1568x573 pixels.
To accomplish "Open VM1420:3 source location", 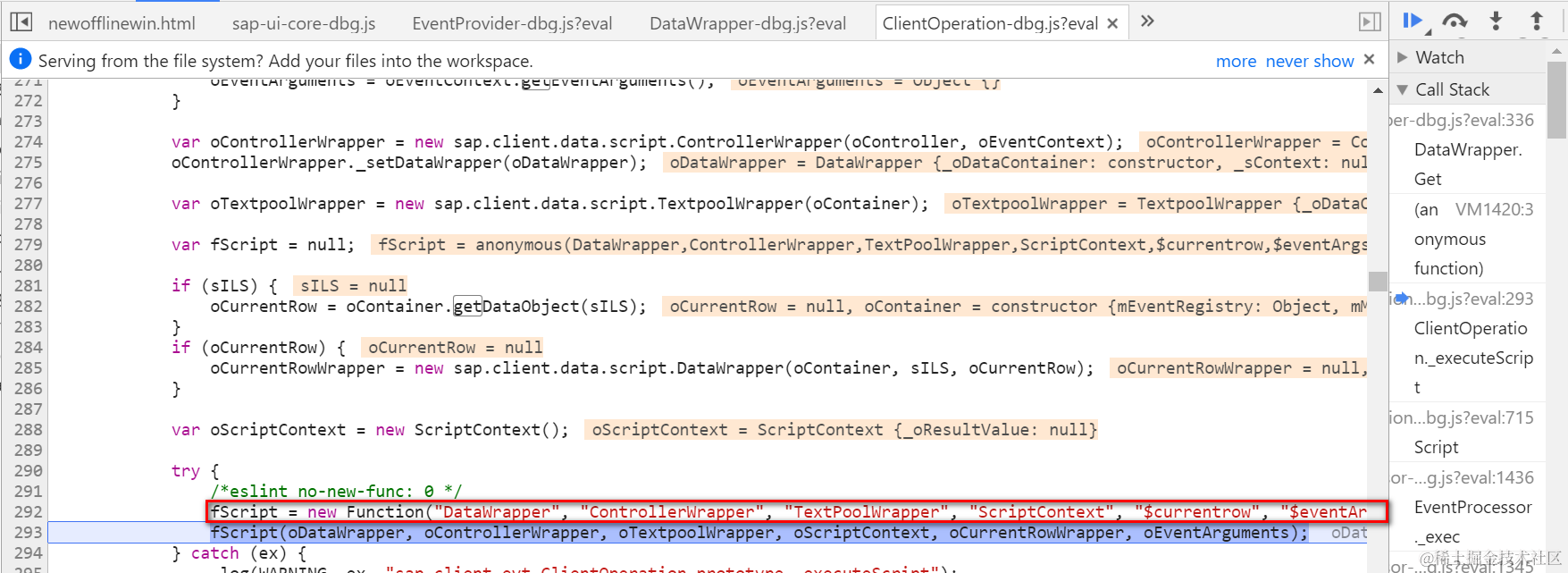I will (1494, 209).
